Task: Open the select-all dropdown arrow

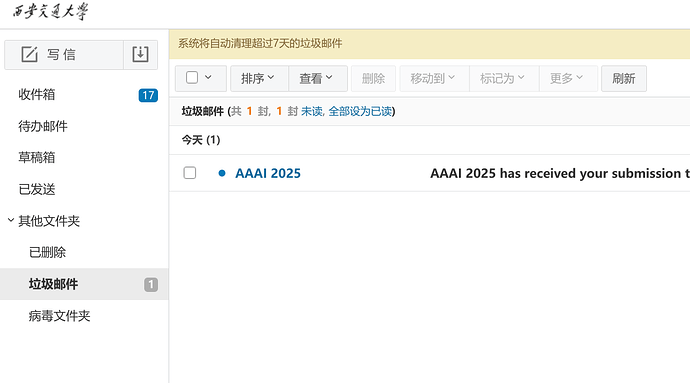Action: click(x=209, y=77)
